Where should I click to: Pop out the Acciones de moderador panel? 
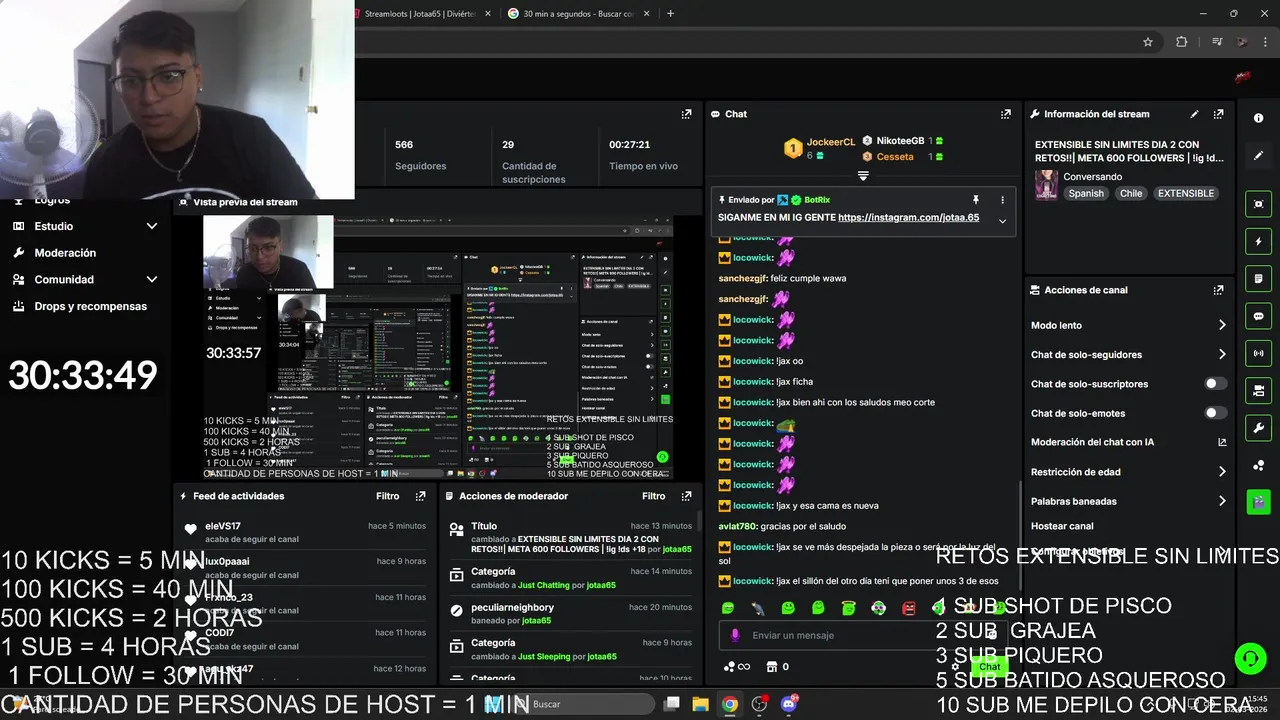click(686, 496)
